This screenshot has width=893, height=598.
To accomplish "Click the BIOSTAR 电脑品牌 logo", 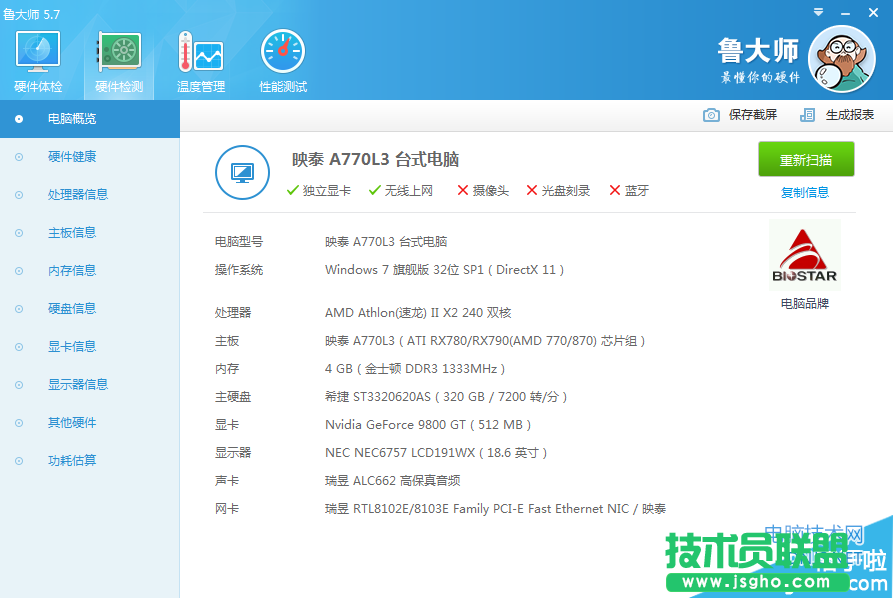I will pyautogui.click(x=804, y=253).
